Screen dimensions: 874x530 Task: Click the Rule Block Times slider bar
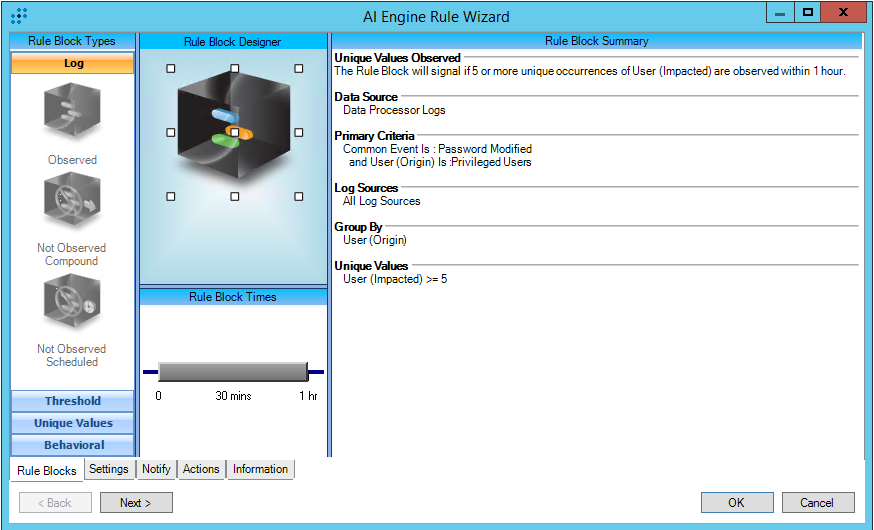coord(232,372)
